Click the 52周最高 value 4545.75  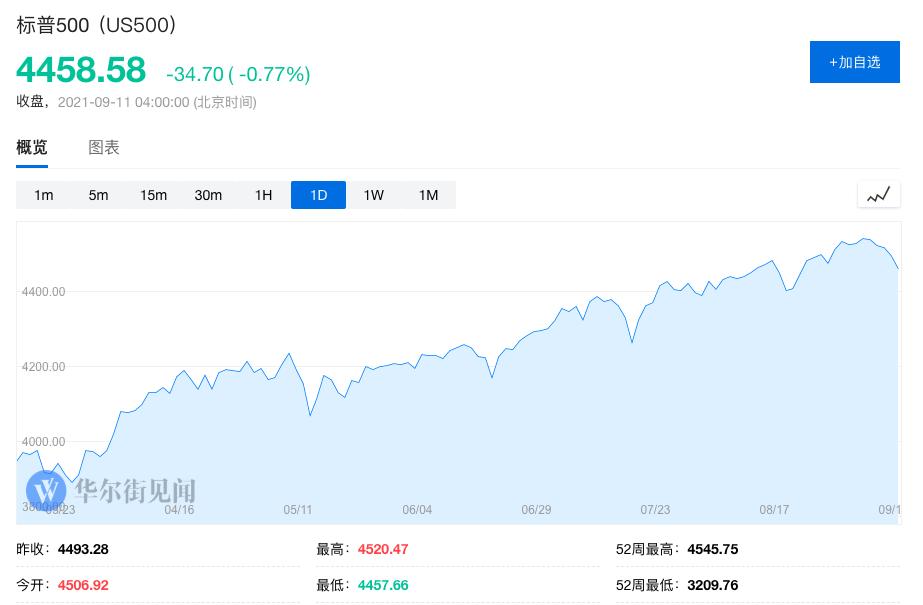click(712, 549)
